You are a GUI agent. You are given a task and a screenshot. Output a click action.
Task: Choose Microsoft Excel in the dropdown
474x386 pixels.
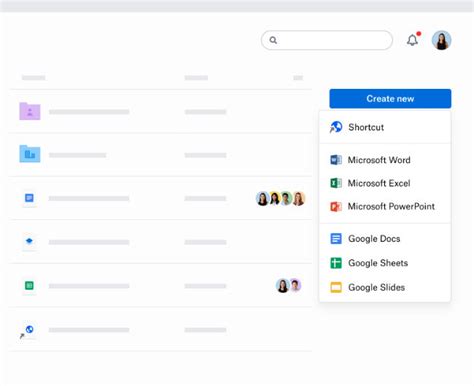(385, 183)
